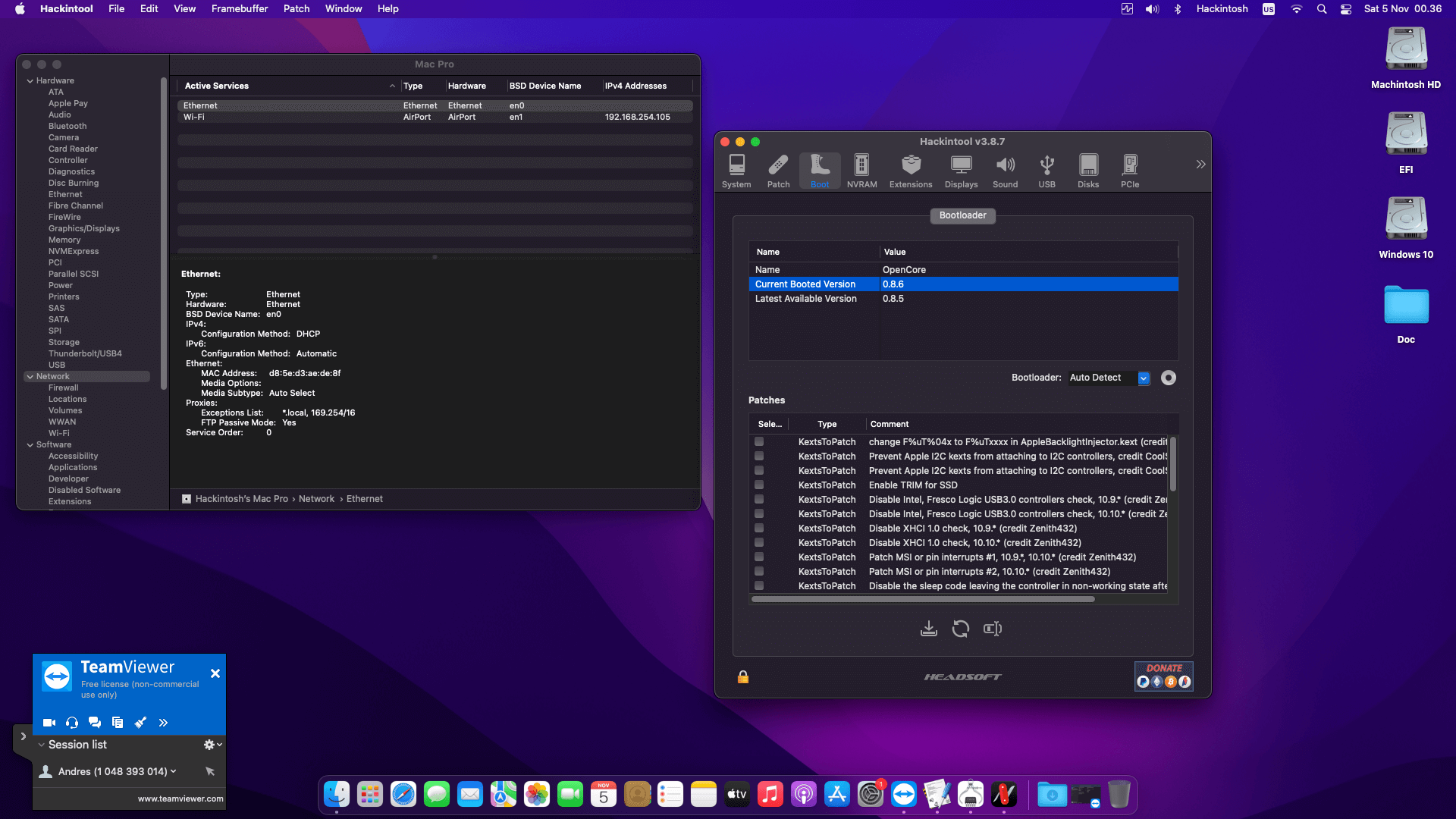Toggle checkbox for Disable XHCI 1.0 check 10.9
Image resolution: width=1456 pixels, height=819 pixels.
759,528
